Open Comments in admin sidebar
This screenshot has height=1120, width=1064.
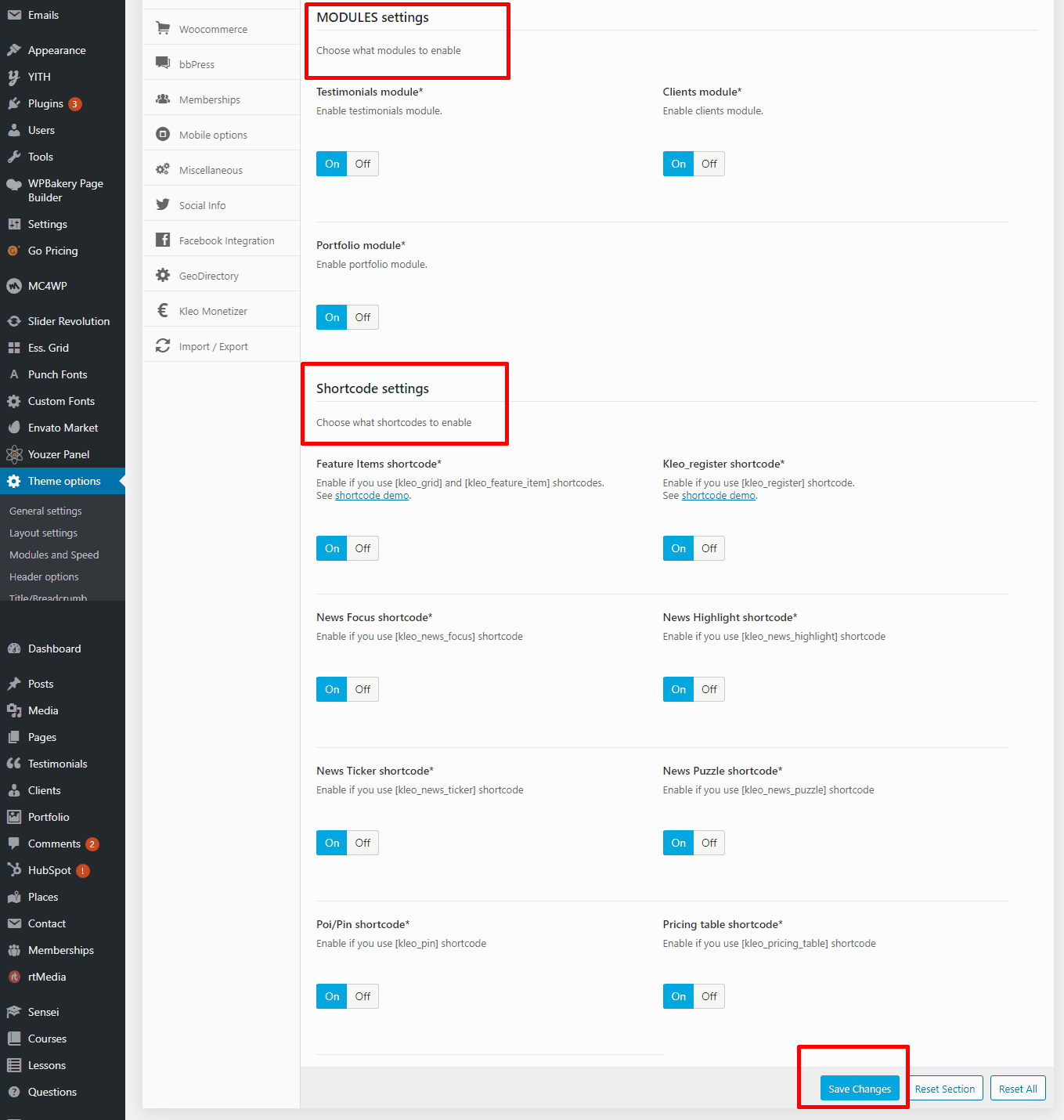click(63, 844)
